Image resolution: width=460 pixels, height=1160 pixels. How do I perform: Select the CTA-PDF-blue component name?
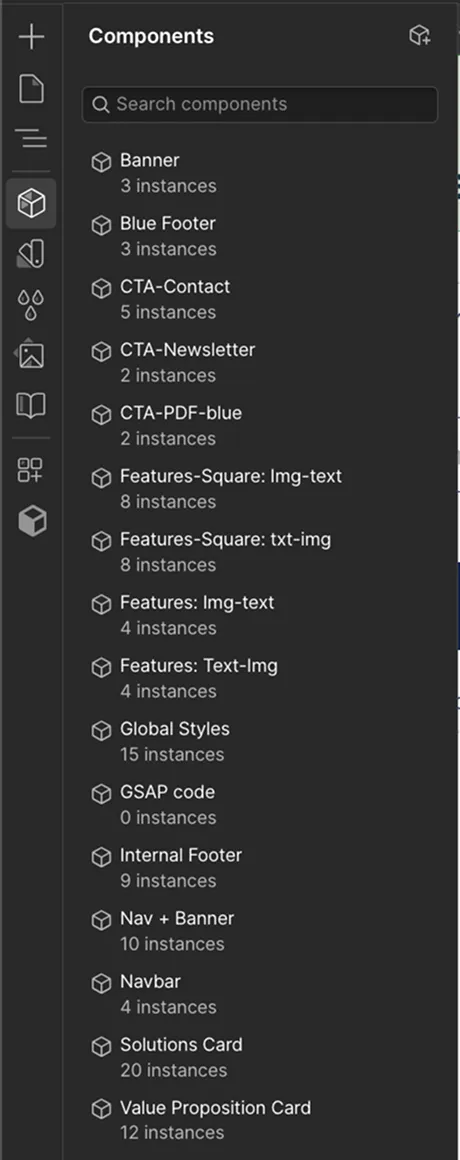(x=181, y=413)
